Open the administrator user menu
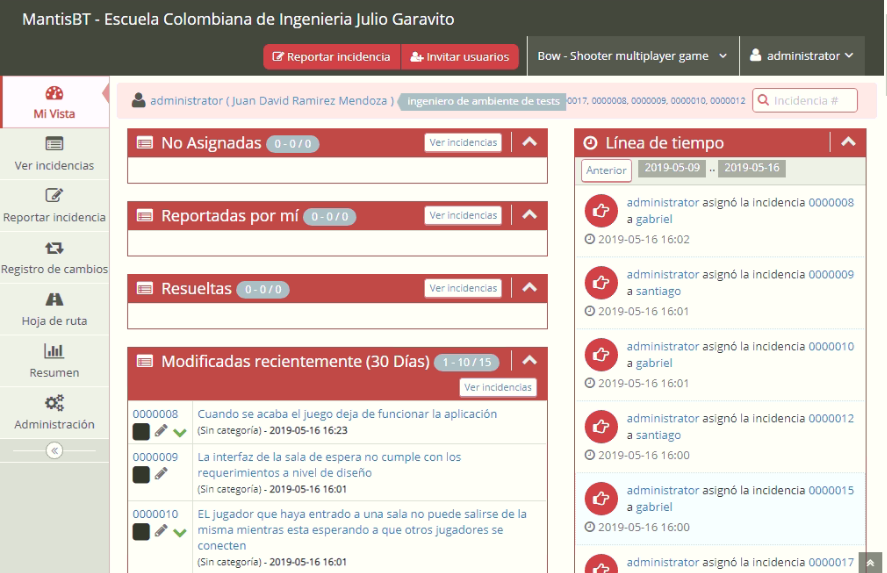The height and width of the screenshot is (573, 887). pyautogui.click(x=802, y=56)
